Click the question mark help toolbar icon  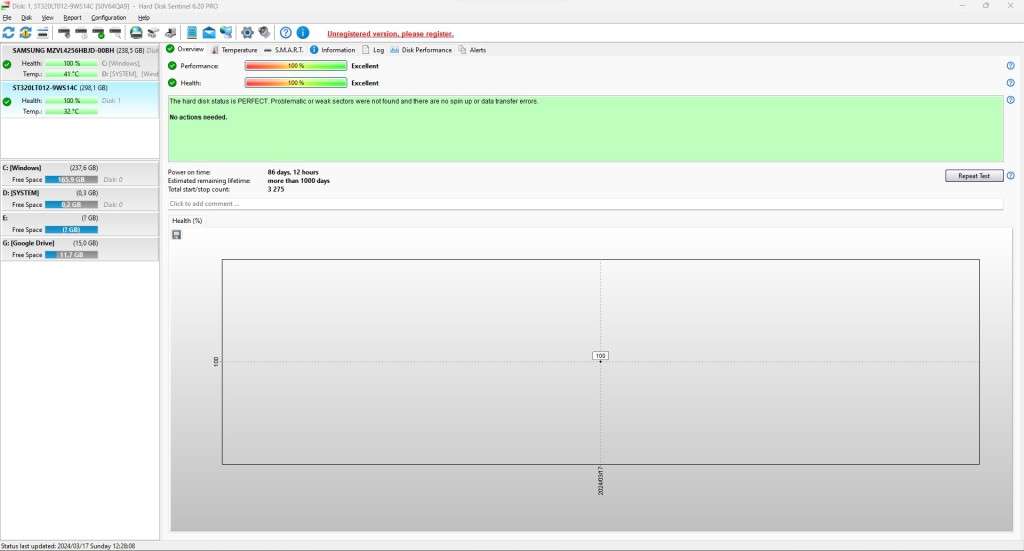click(286, 33)
